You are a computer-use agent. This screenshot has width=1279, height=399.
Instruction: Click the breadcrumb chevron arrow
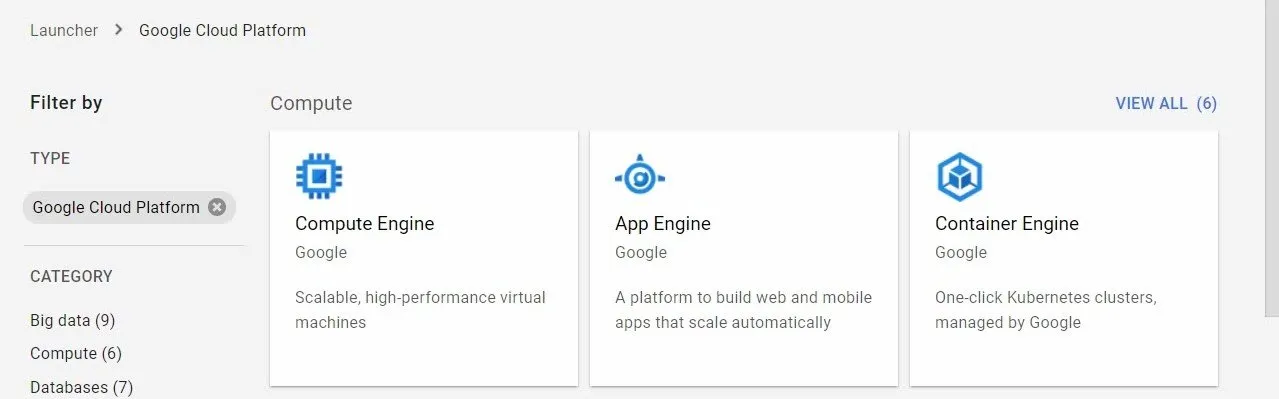click(119, 30)
